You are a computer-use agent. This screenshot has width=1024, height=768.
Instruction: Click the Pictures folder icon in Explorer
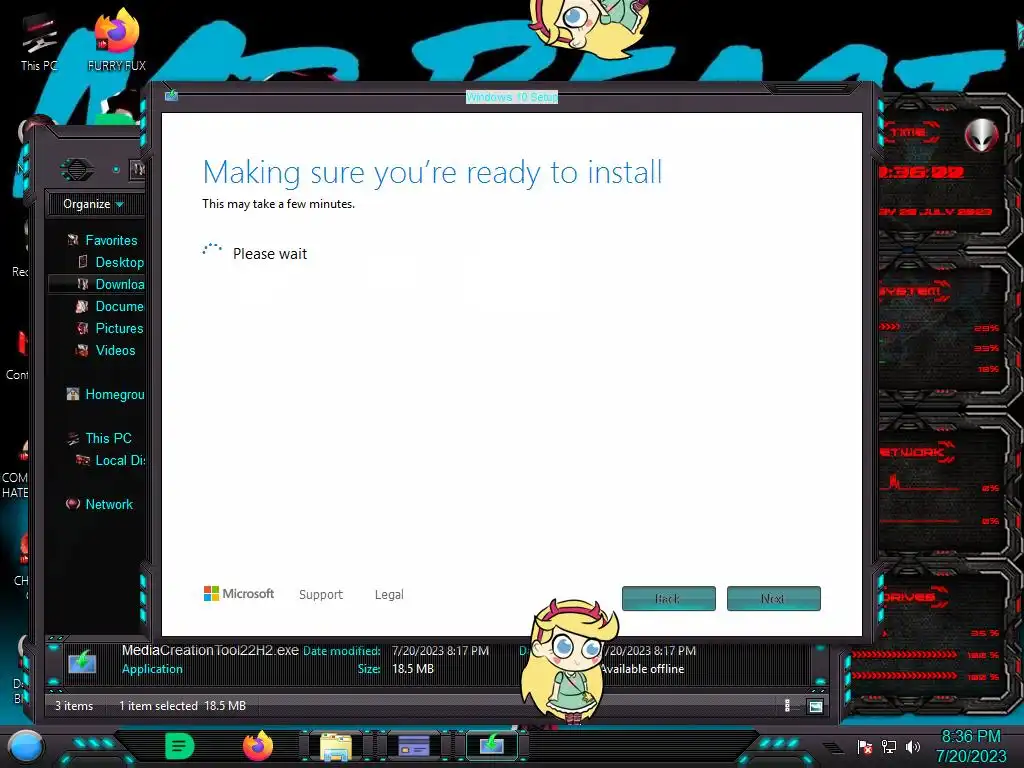coord(82,328)
